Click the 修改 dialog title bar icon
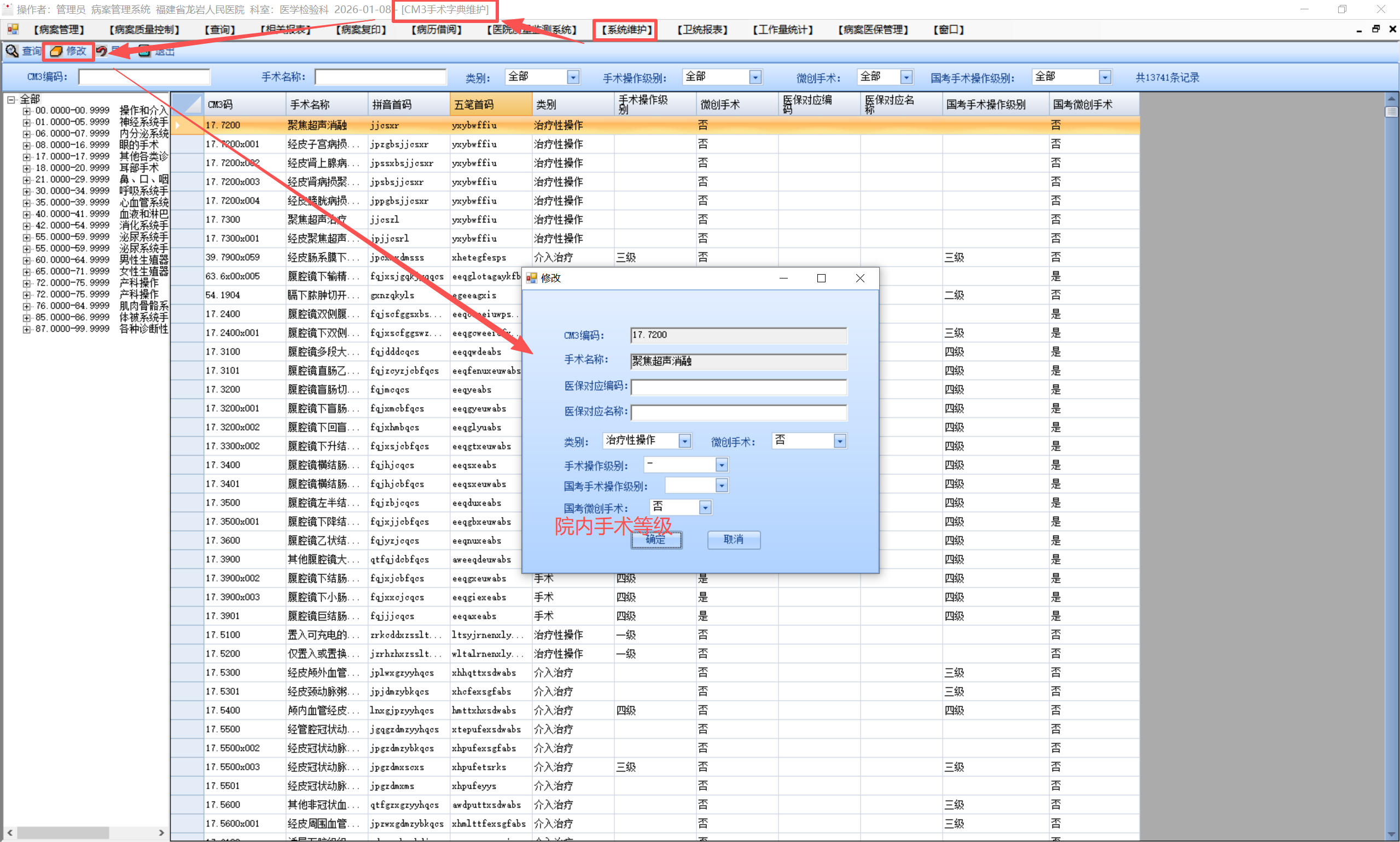1400x842 pixels. pos(532,278)
